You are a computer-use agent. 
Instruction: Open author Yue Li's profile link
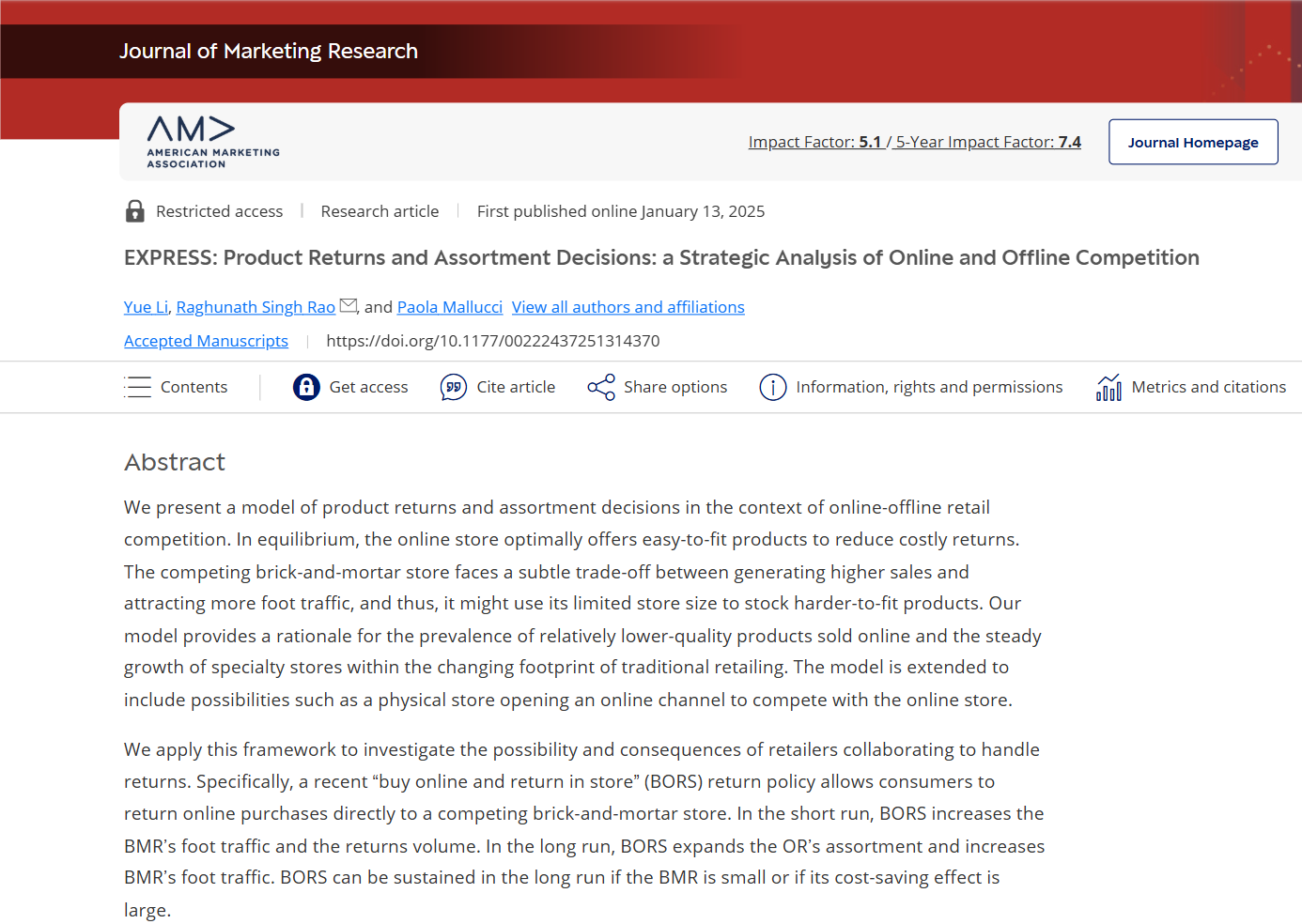pyautogui.click(x=146, y=307)
